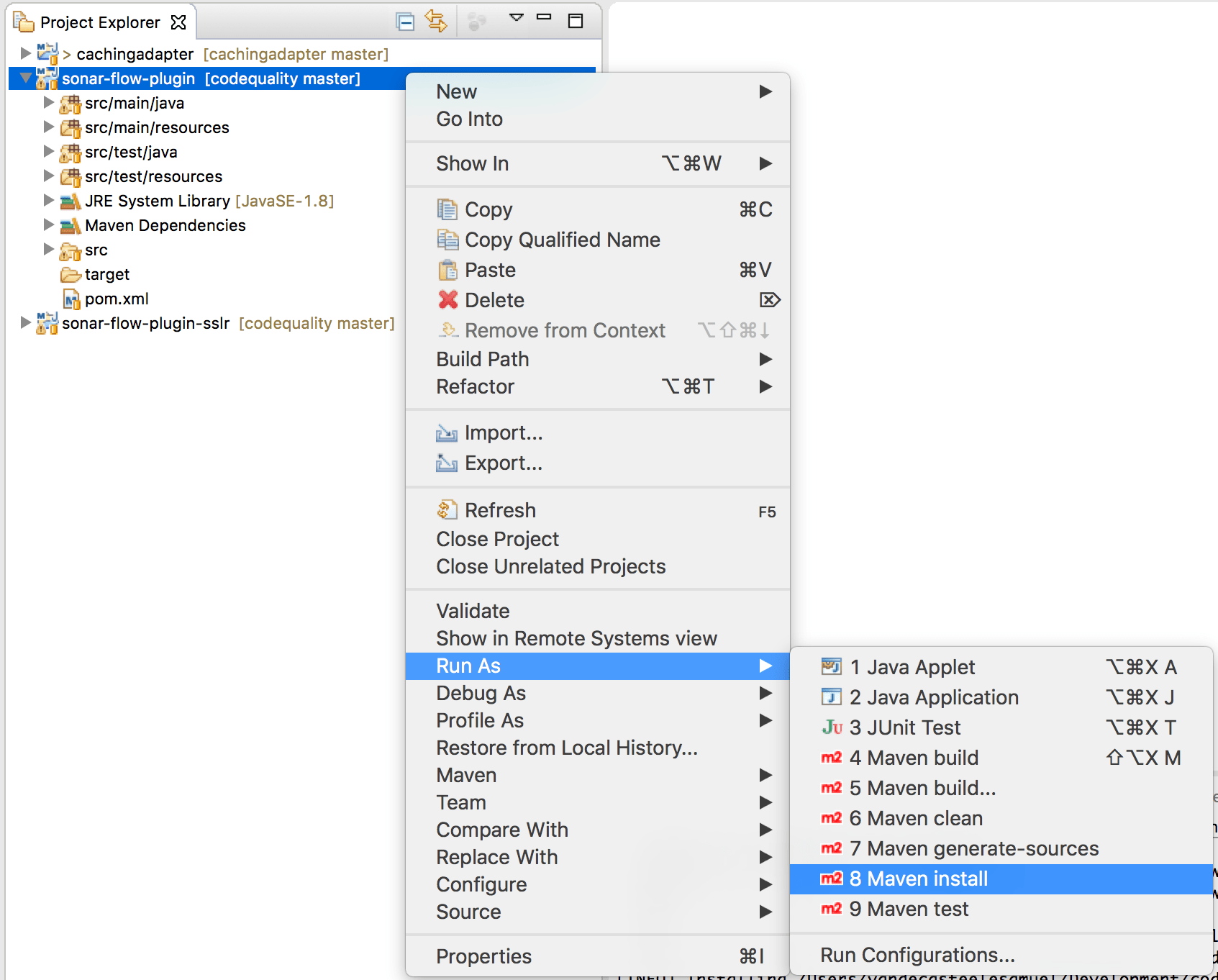Expand the src/test/java source folder
This screenshot has width=1218, height=980.
[48, 152]
